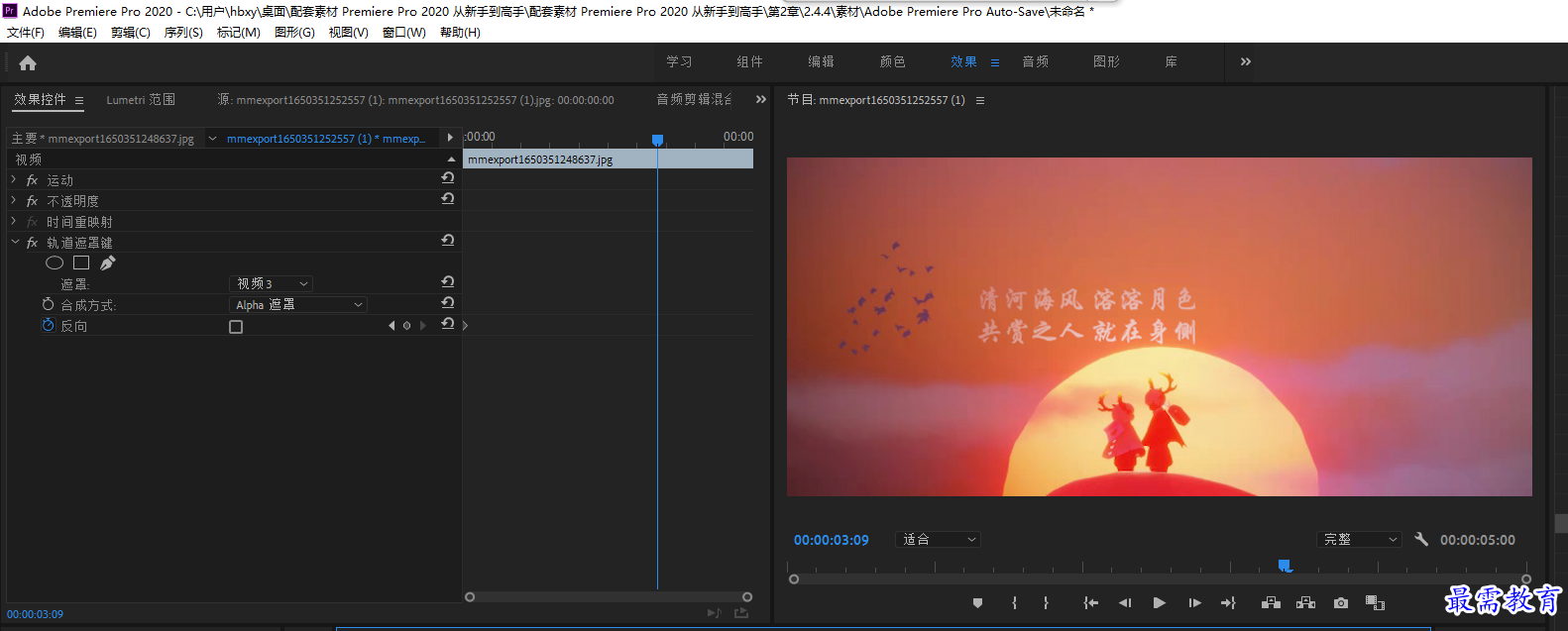Toggle the 时间重映射 fx effect
The width and height of the screenshot is (1568, 631).
pos(33,222)
